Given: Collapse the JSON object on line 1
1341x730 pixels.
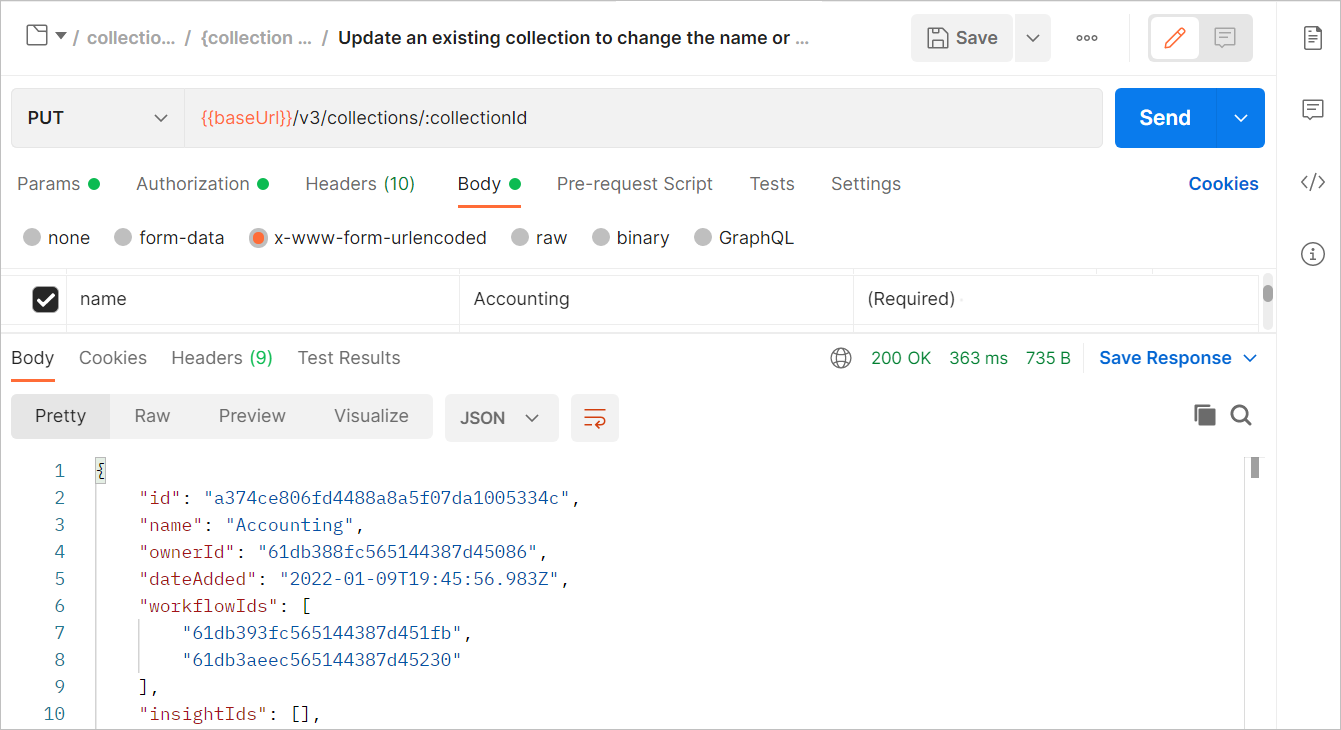Looking at the screenshot, I should point(100,469).
